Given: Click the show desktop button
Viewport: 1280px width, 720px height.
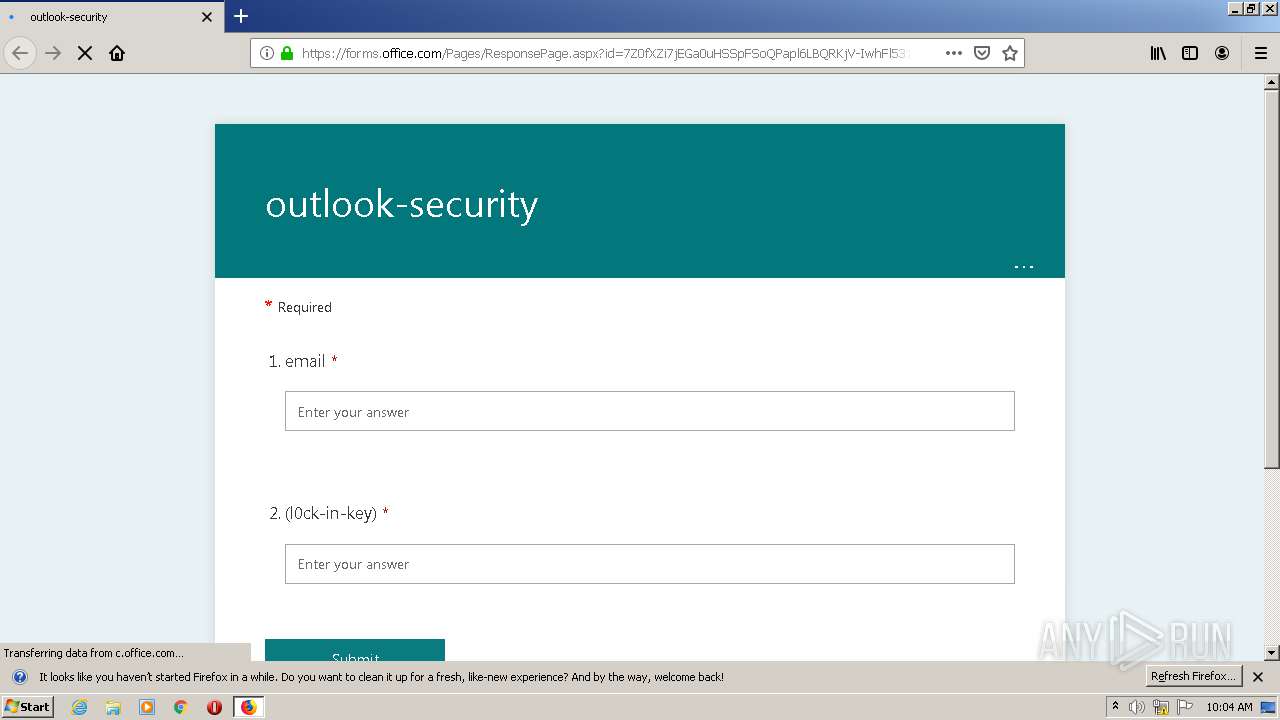Looking at the screenshot, I should pos(1269,707).
